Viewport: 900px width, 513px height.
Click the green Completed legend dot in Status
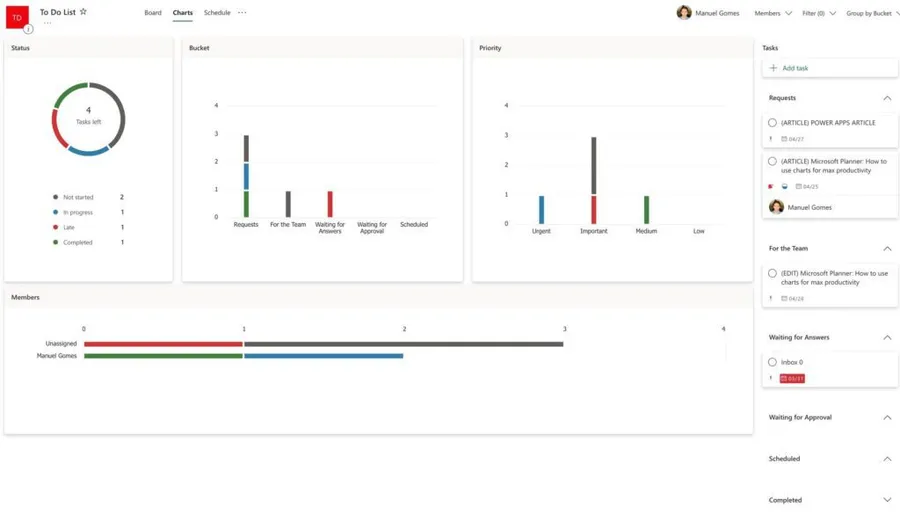click(x=55, y=242)
